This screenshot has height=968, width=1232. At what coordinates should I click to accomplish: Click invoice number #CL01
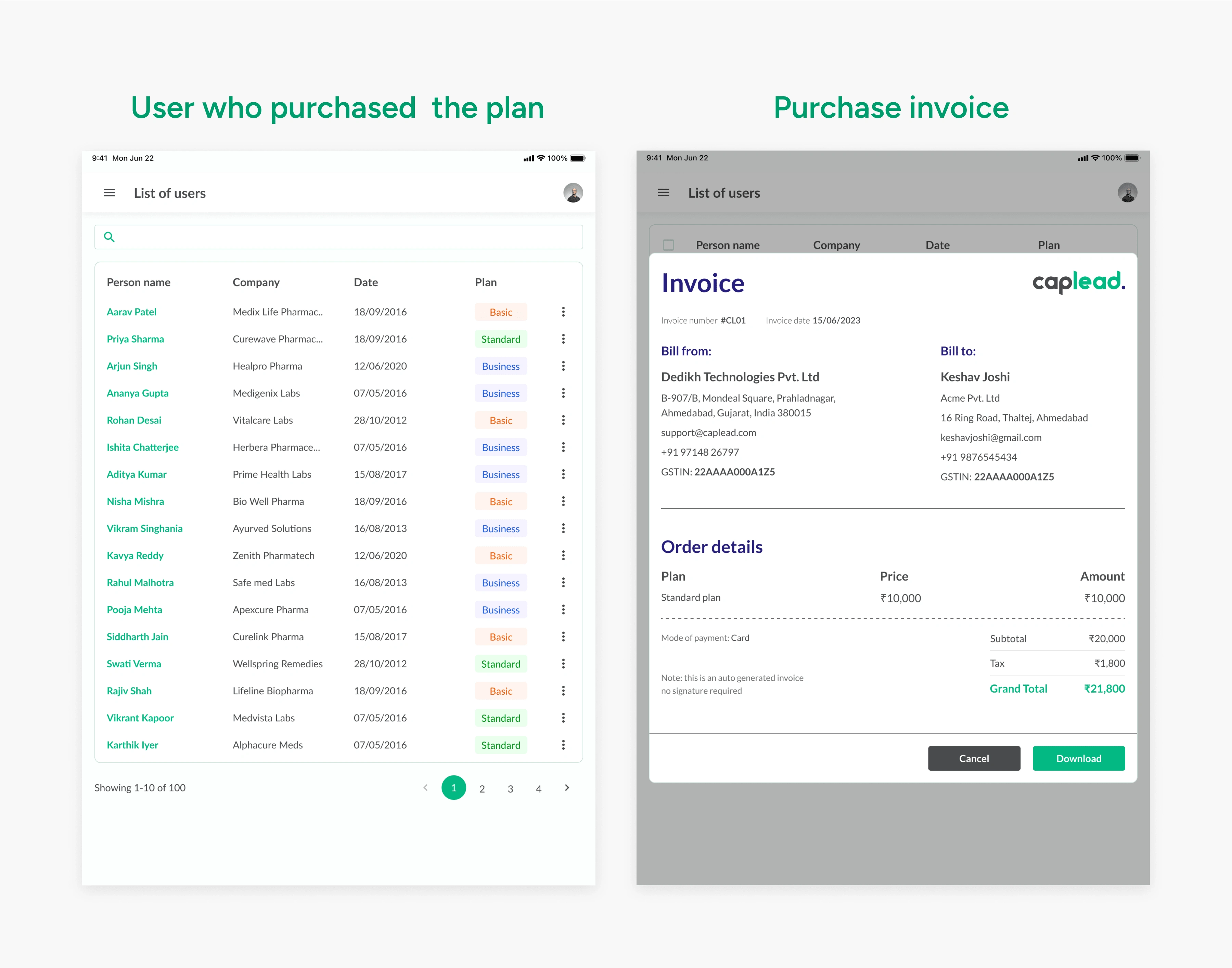[733, 320]
